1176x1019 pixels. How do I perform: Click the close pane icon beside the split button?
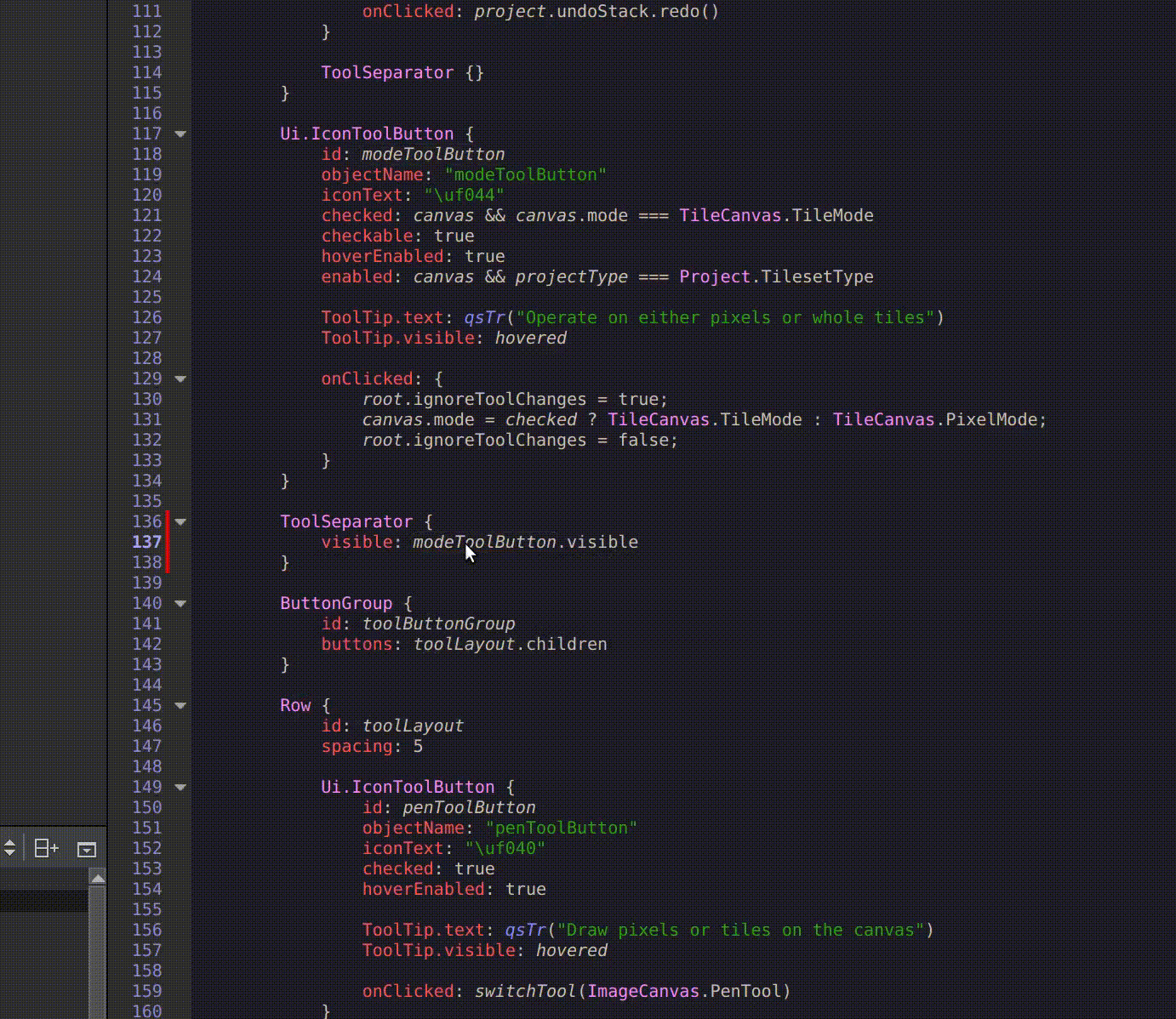(x=87, y=849)
